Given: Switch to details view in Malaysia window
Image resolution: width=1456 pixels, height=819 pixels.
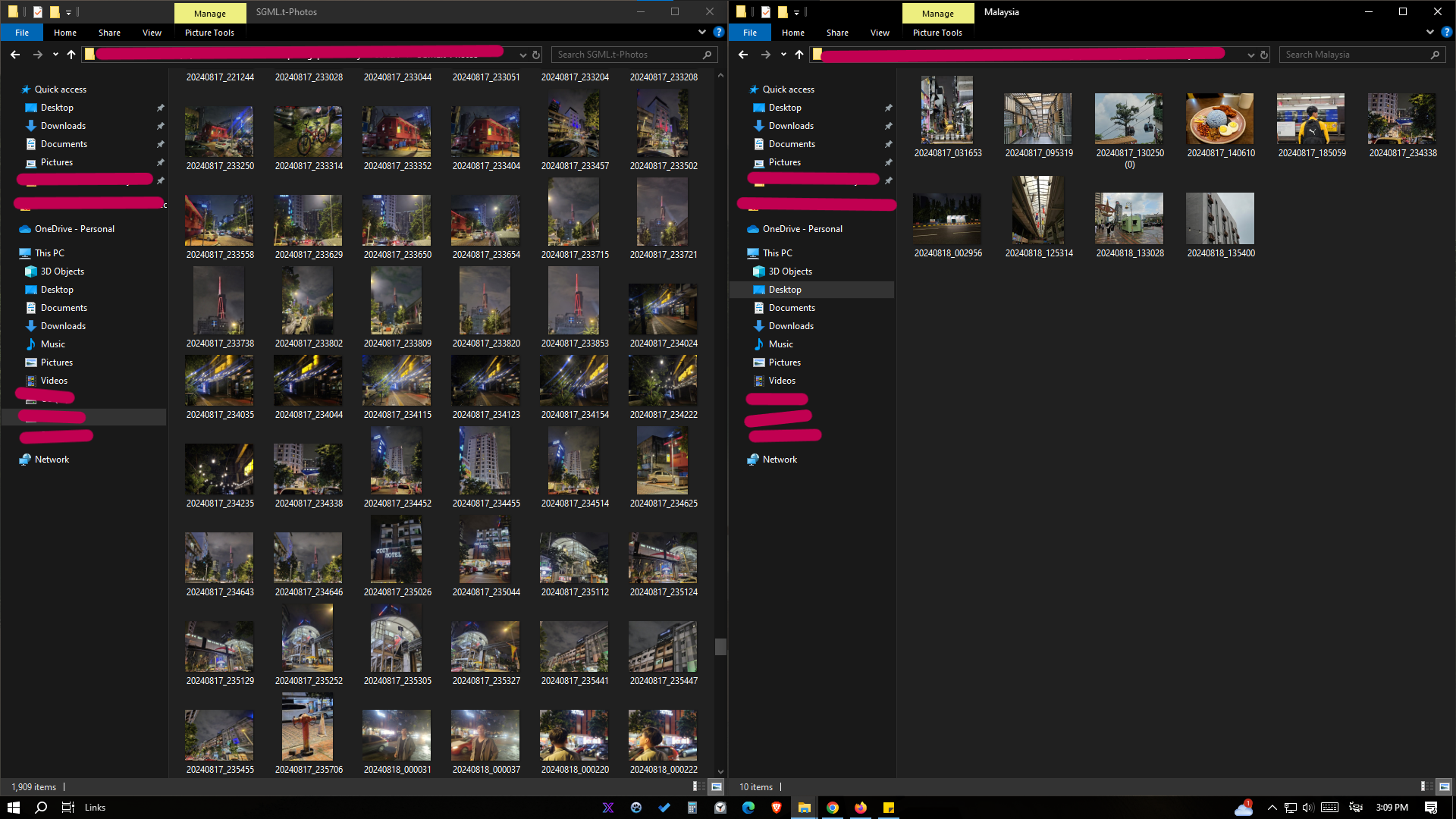Looking at the screenshot, I should click(1426, 786).
